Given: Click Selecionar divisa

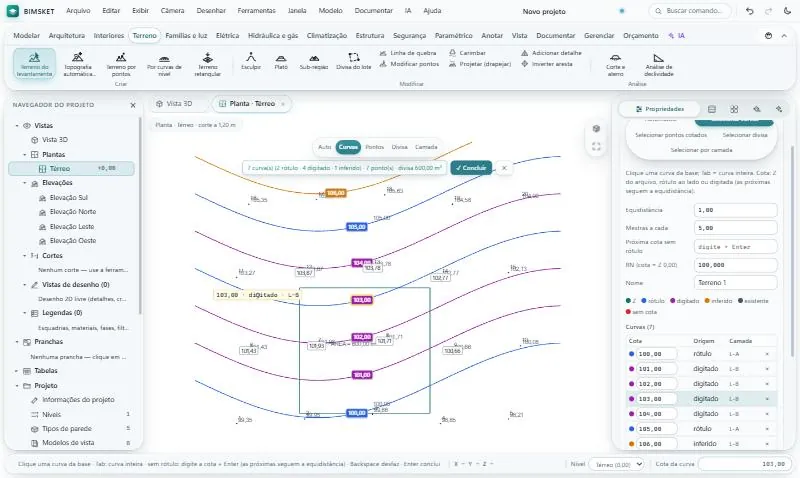Looking at the screenshot, I should point(745,135).
